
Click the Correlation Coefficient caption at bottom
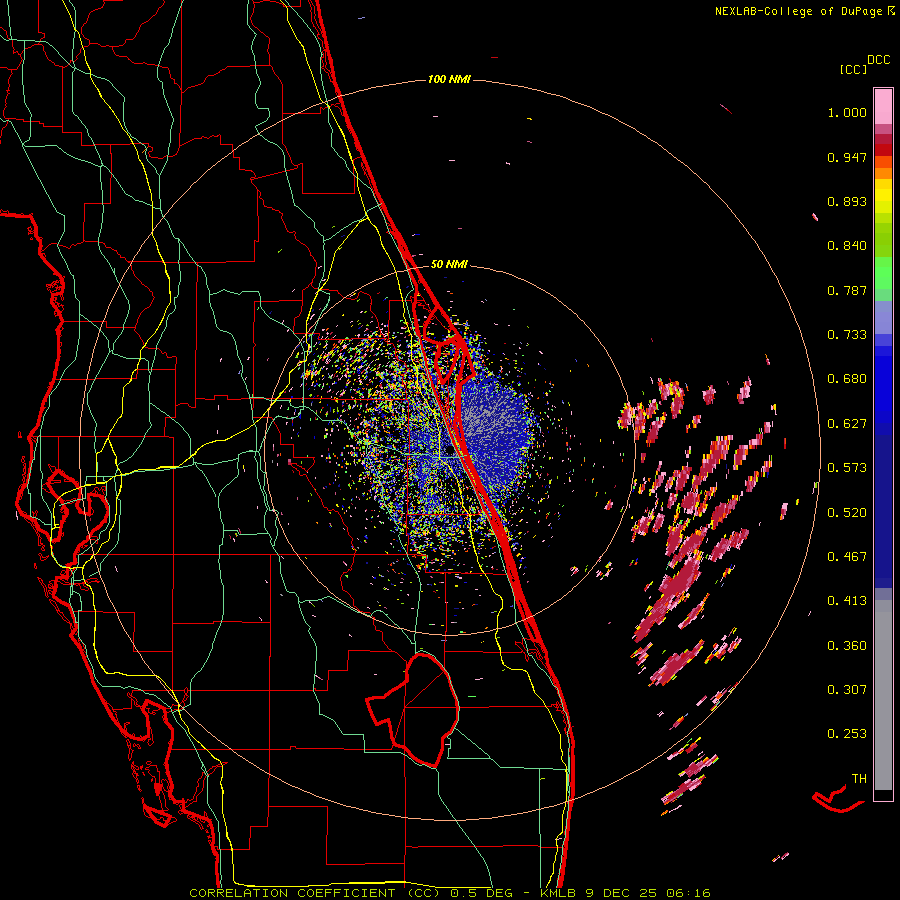(x=450, y=893)
